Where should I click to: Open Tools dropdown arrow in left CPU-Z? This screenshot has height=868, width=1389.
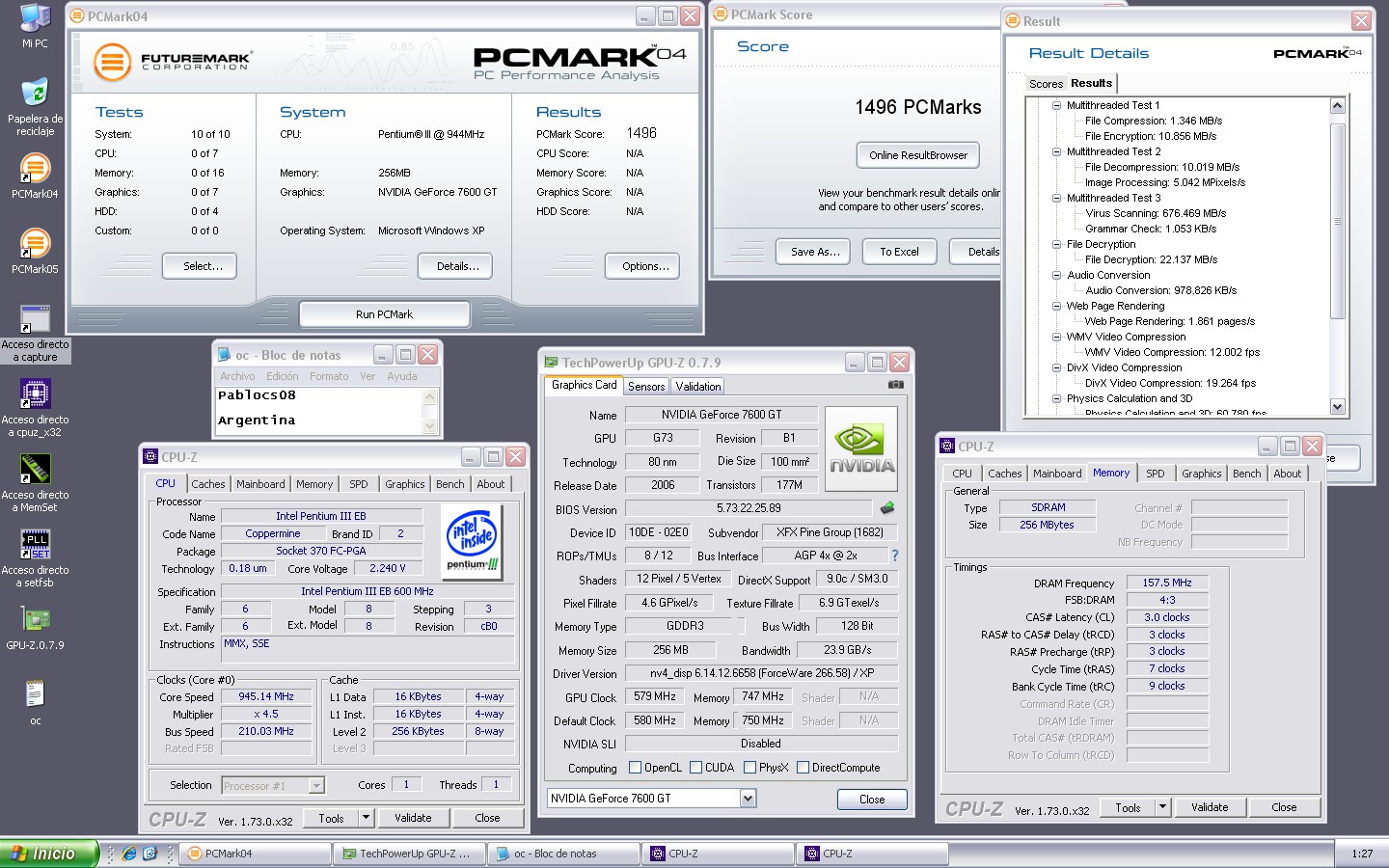click(x=366, y=818)
